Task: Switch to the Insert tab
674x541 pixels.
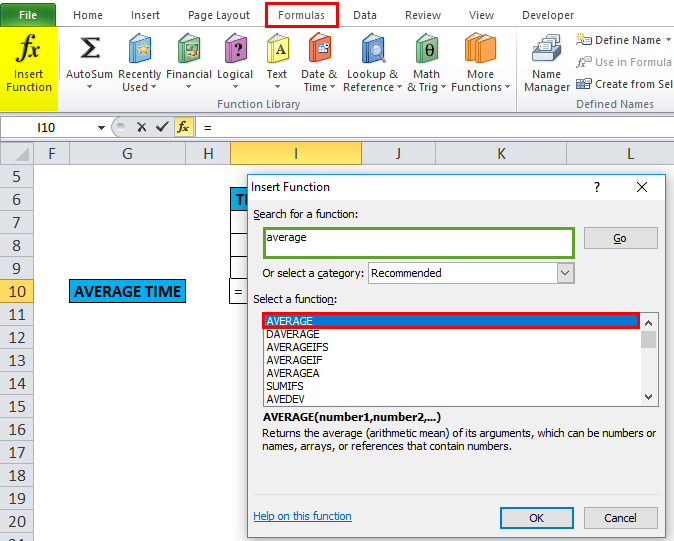Action: click(145, 15)
